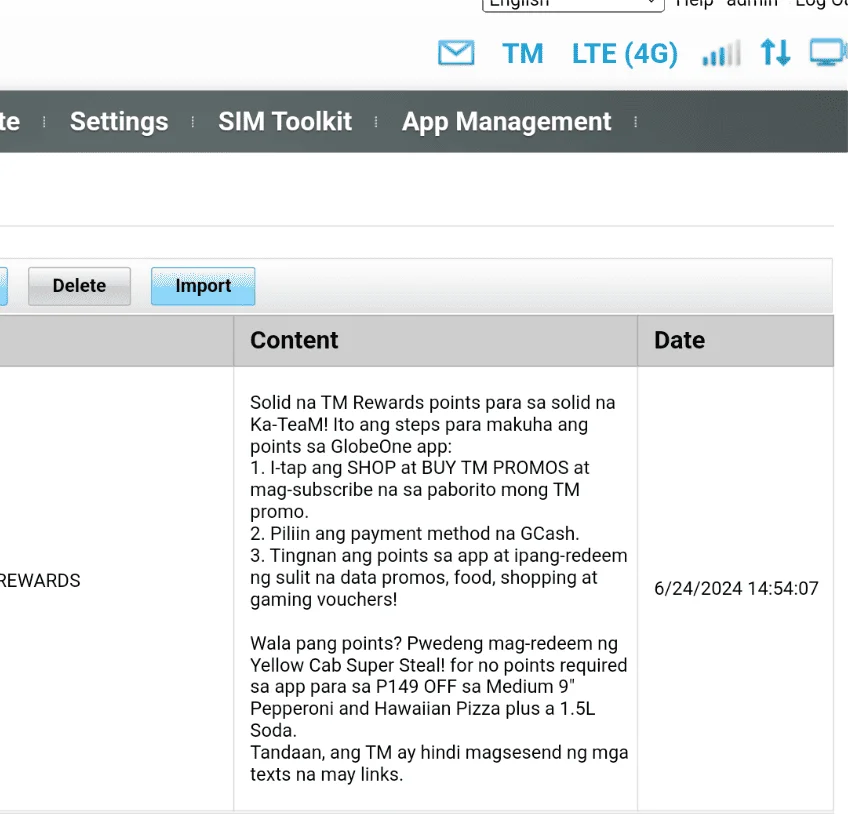Select the LTE (4G) network label
Viewport: 848px width, 814px height.
coord(625,54)
